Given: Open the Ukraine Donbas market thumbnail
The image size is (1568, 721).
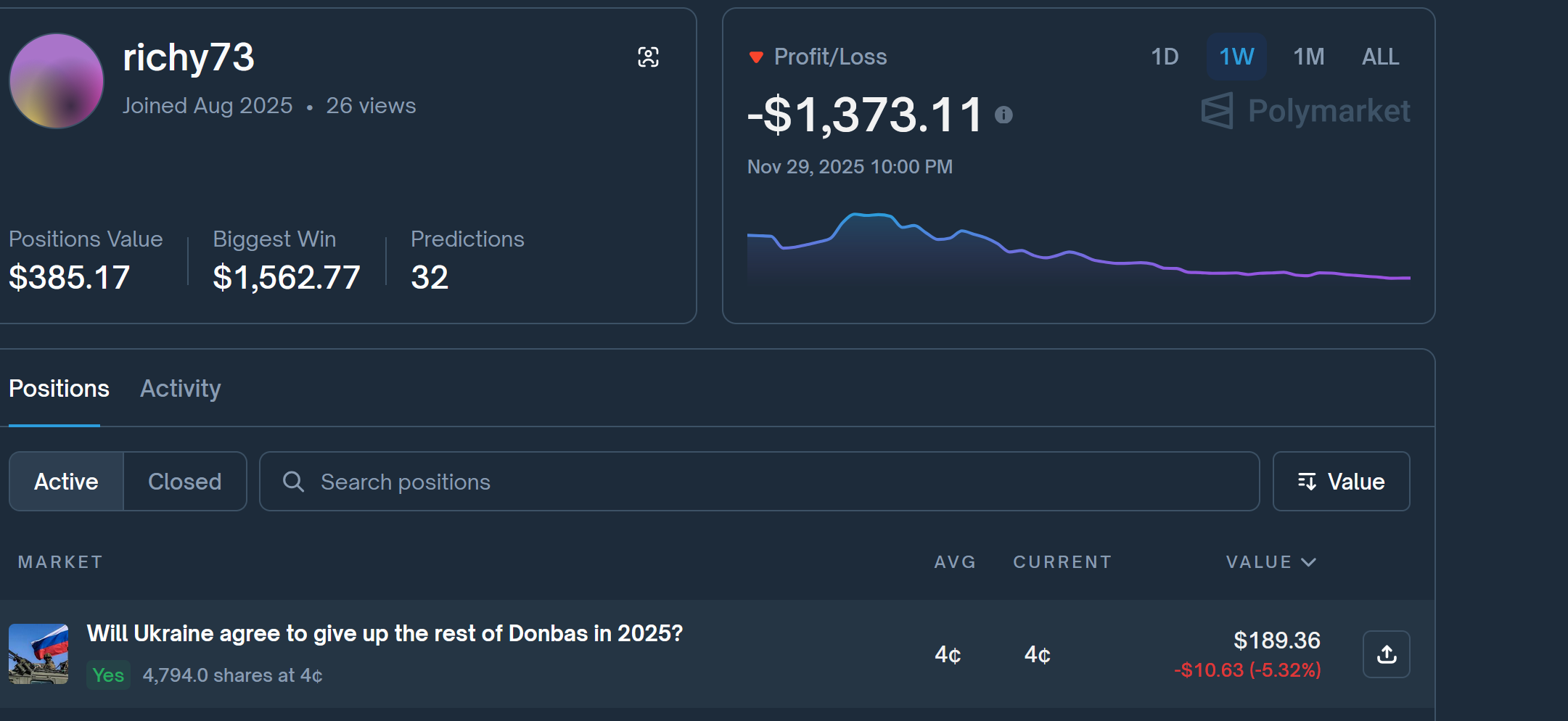Looking at the screenshot, I should [38, 654].
